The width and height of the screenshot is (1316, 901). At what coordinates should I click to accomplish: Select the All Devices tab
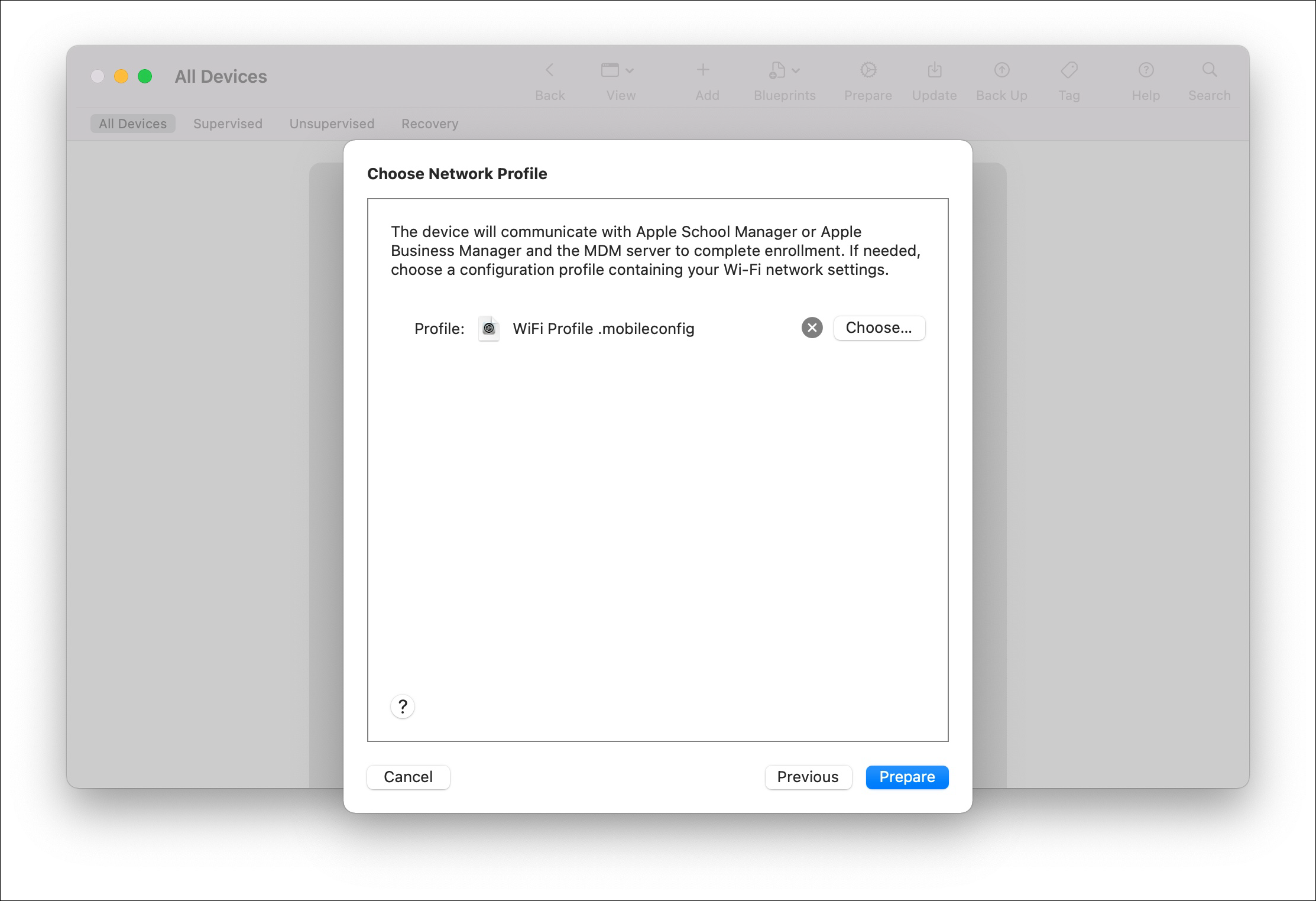point(132,124)
